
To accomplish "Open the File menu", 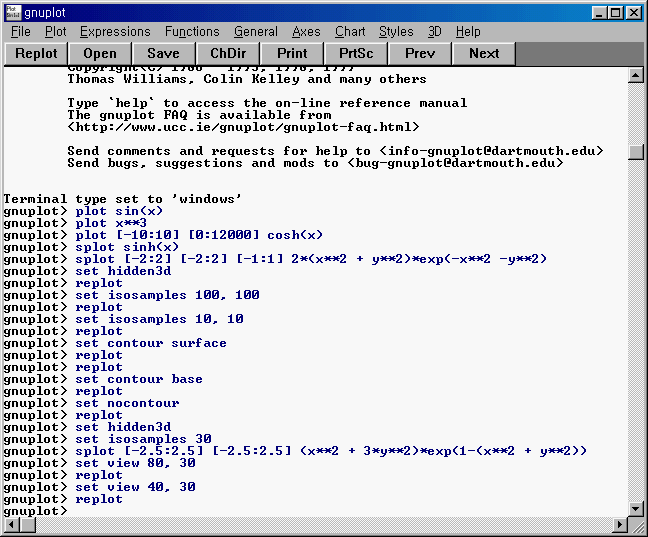I will (21, 32).
